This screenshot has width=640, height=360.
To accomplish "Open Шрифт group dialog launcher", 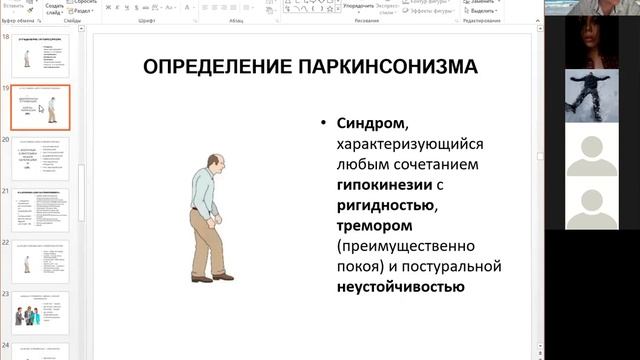I will pos(195,21).
